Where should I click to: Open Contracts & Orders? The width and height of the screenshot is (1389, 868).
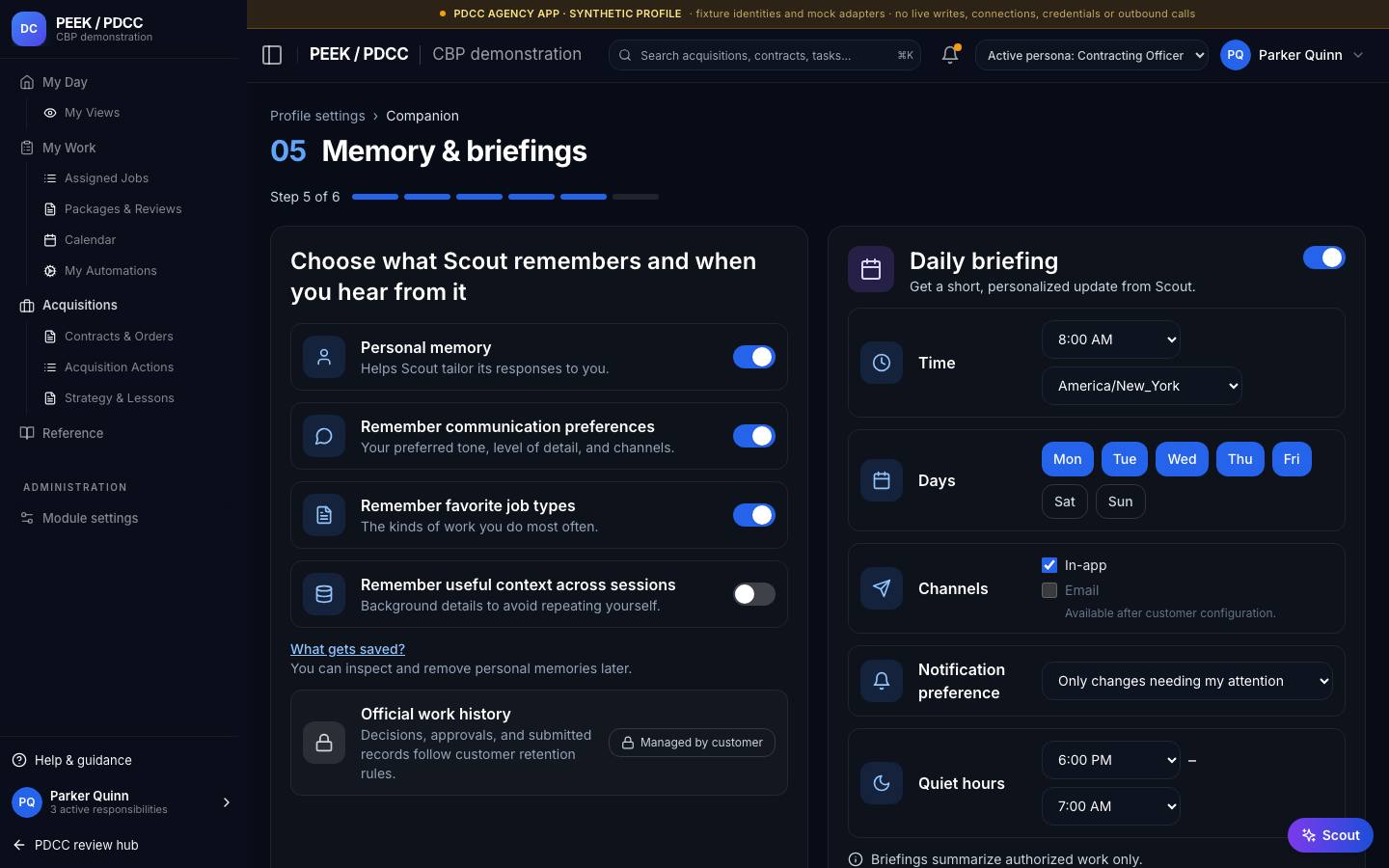tap(119, 337)
